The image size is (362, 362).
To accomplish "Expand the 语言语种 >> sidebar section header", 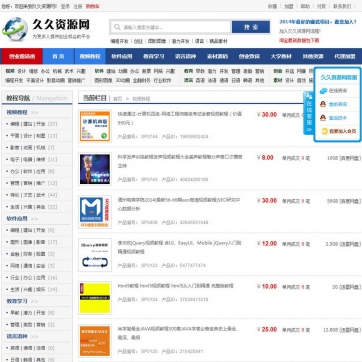I will pyautogui.click(x=22, y=336).
